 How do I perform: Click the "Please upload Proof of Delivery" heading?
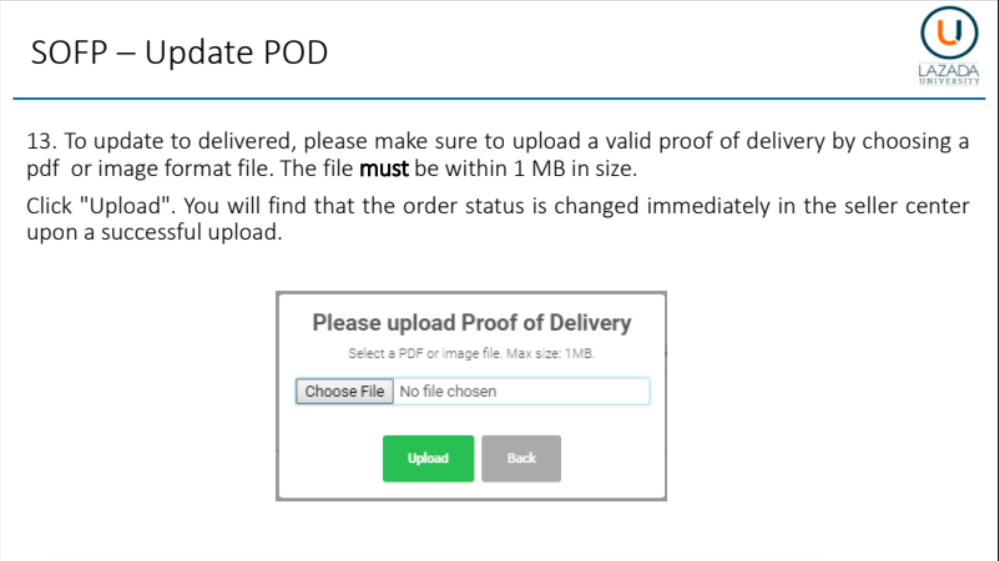pos(471,323)
